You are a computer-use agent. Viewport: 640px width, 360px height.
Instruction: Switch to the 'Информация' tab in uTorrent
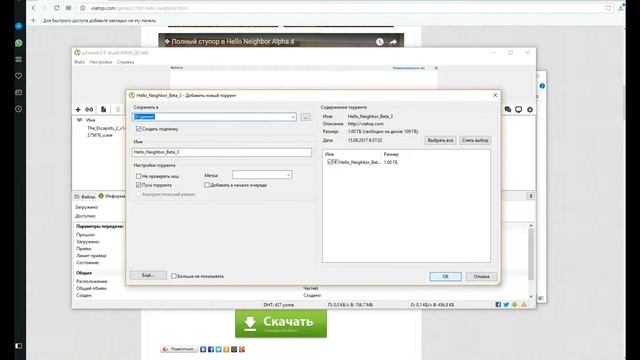(112, 196)
